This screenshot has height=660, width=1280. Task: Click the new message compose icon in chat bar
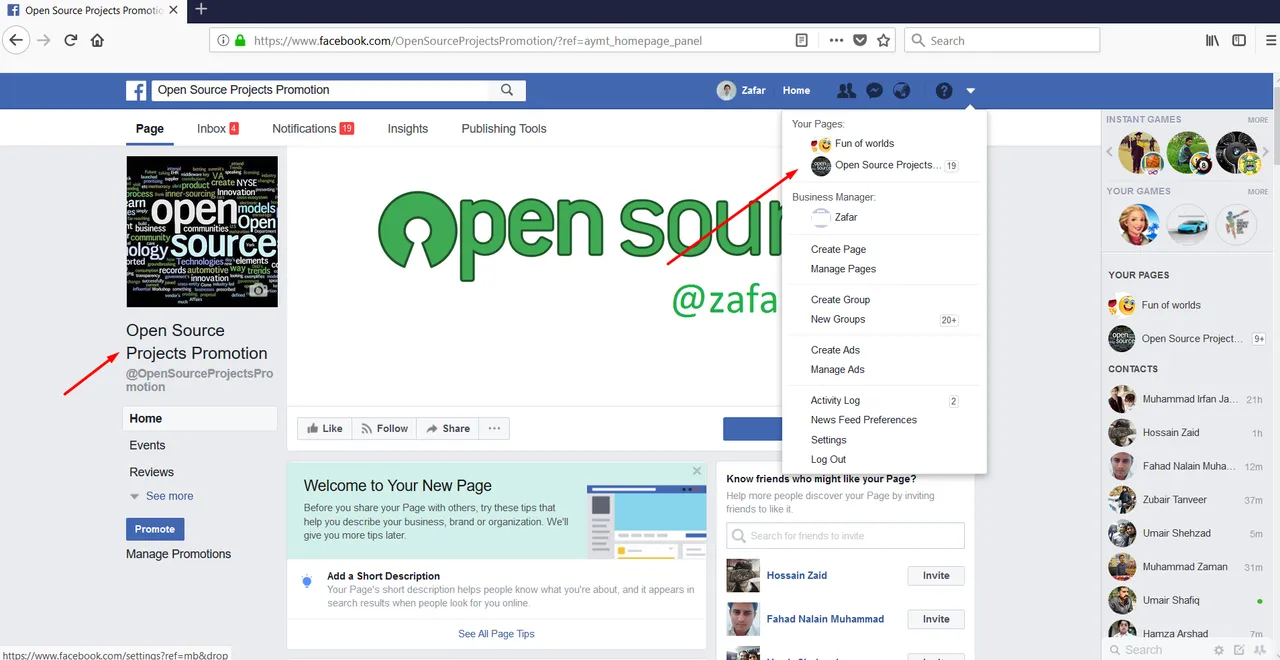click(1238, 650)
